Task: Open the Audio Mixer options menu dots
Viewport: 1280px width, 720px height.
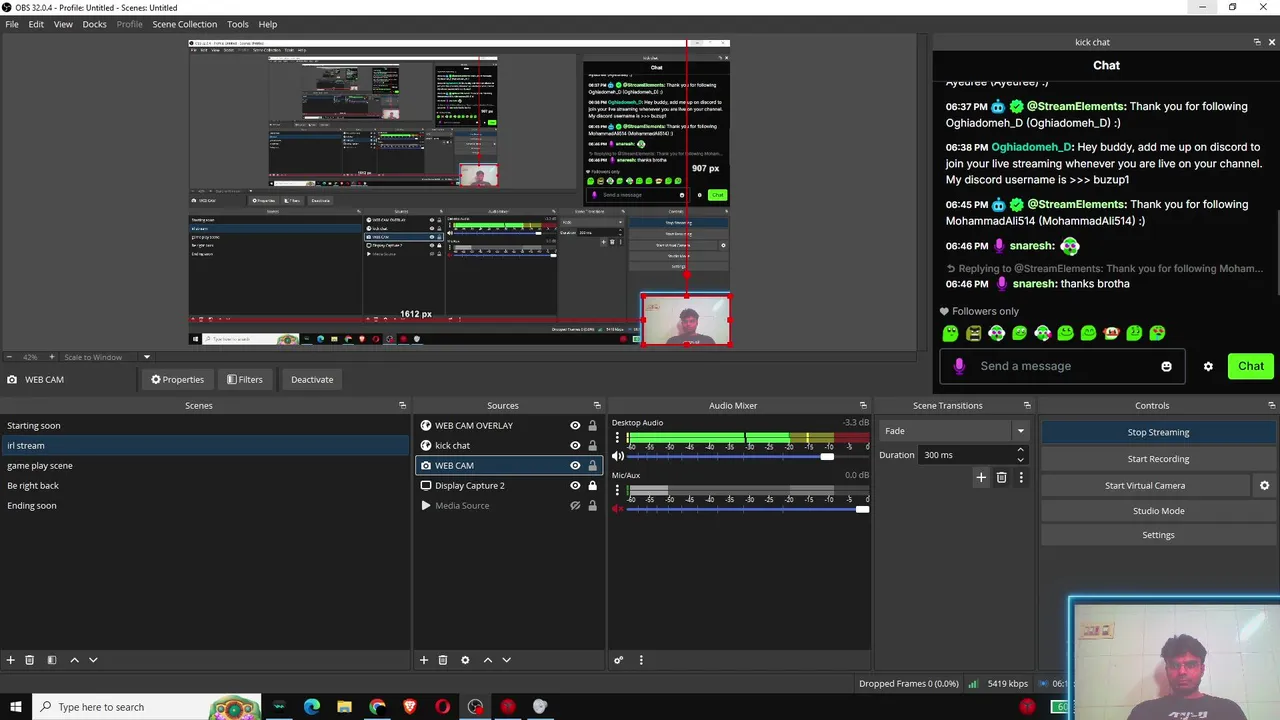Action: click(641, 660)
